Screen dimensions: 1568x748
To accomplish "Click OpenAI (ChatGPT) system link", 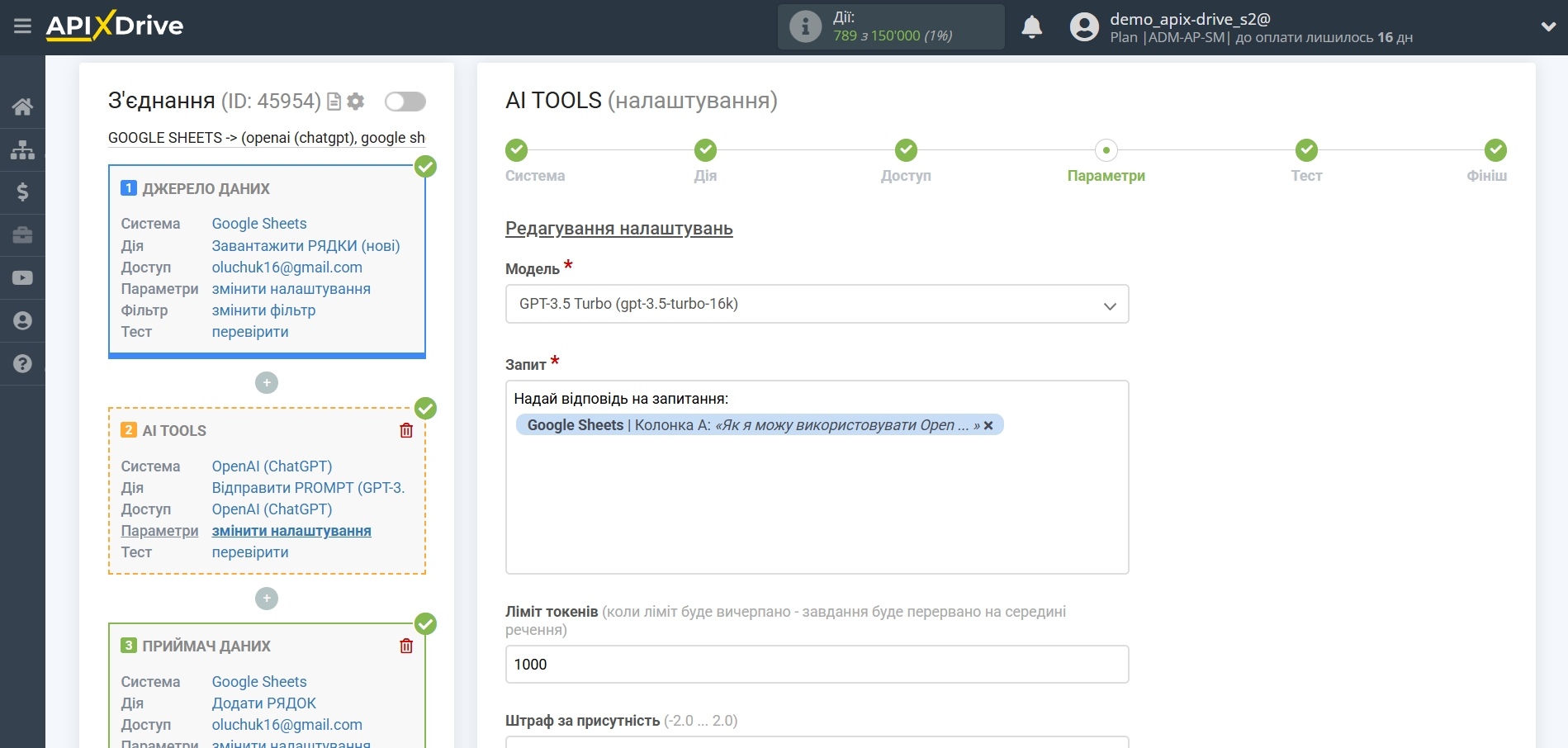I will pyautogui.click(x=272, y=466).
